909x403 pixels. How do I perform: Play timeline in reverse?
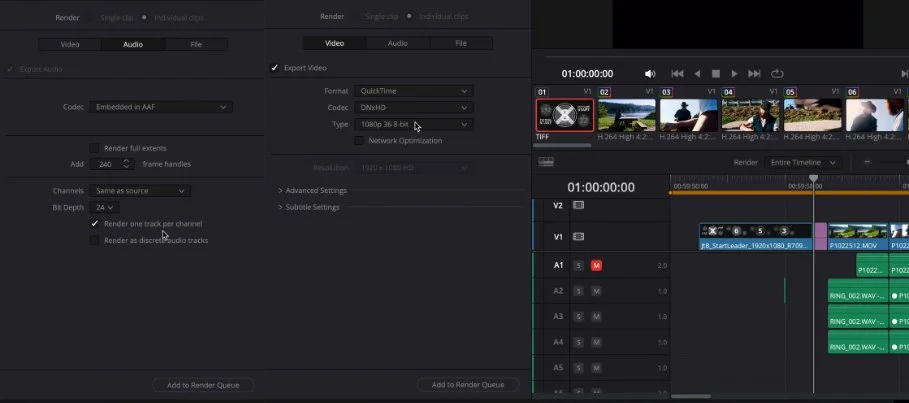(x=697, y=74)
